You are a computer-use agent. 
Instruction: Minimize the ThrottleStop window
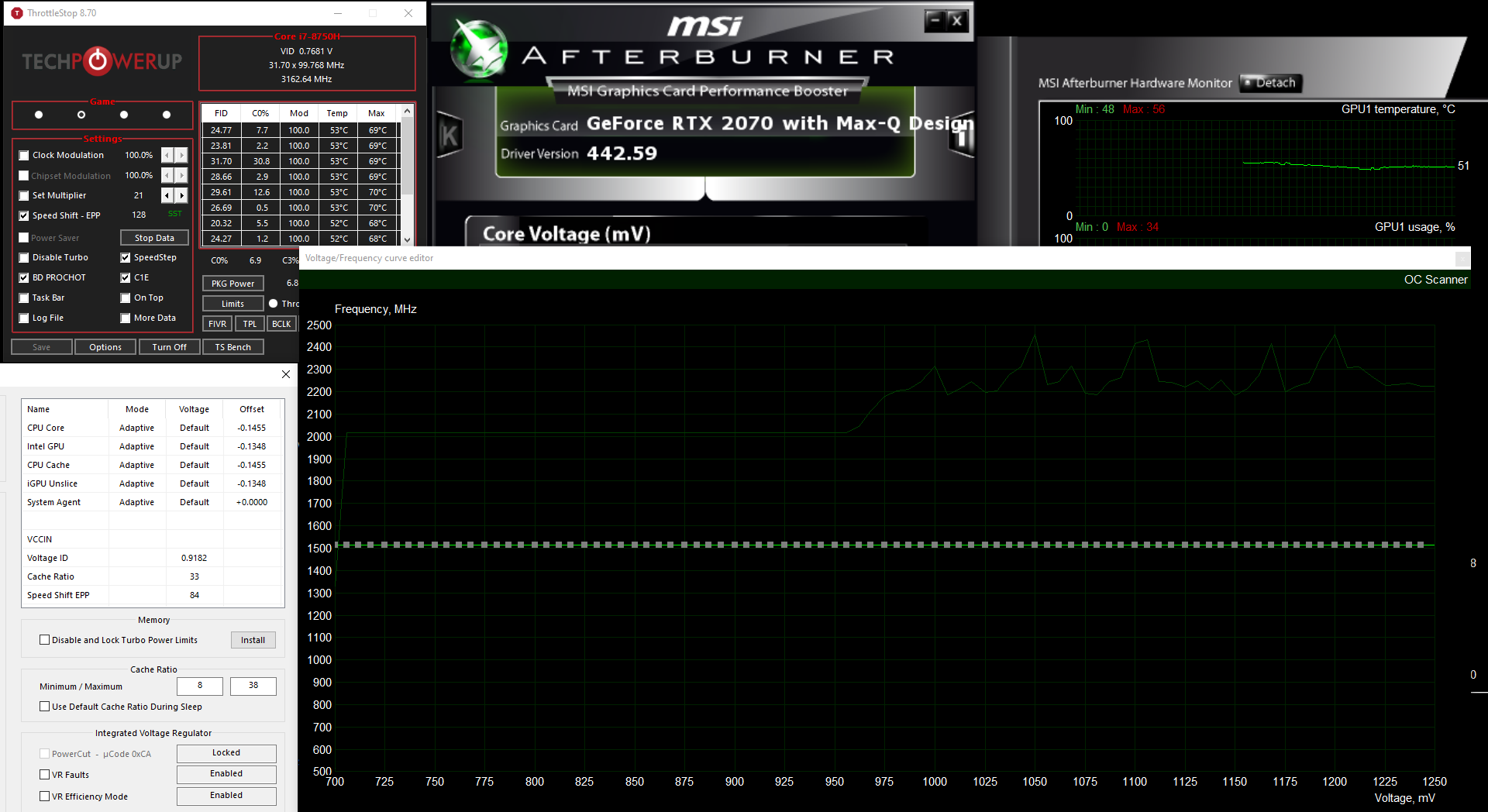338,13
